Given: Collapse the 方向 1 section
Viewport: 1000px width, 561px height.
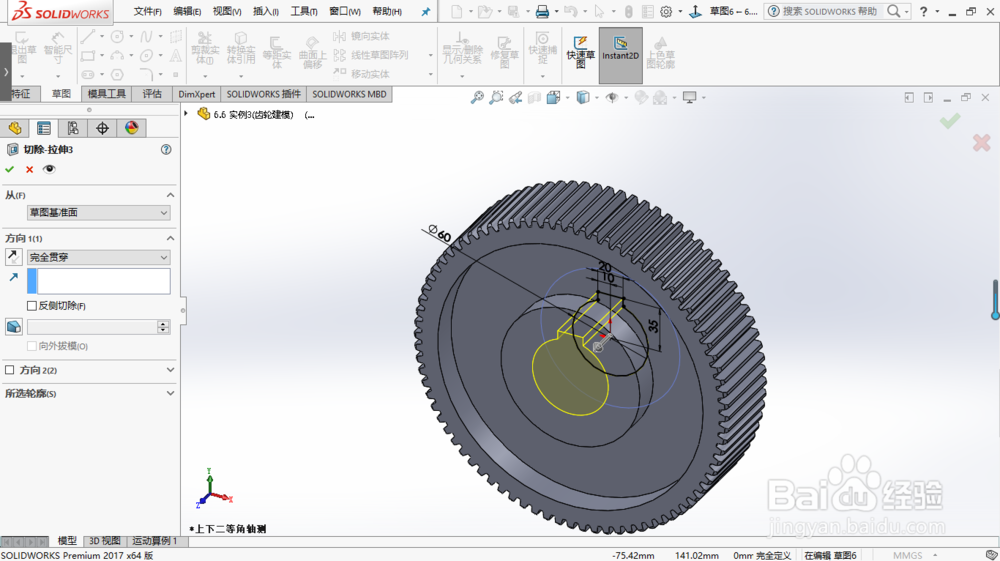Looking at the screenshot, I should 170,238.
